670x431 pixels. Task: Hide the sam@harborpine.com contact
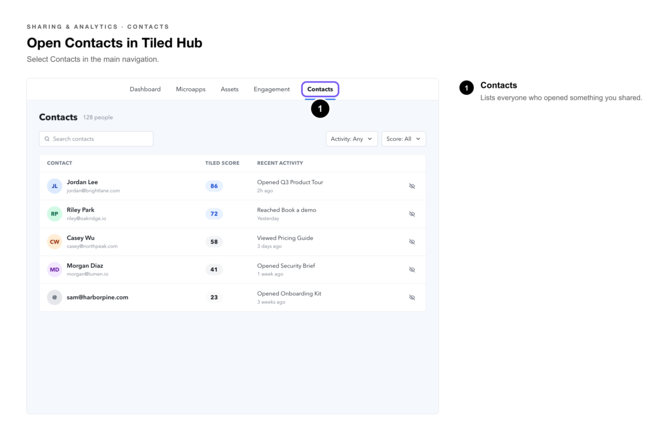(412, 297)
